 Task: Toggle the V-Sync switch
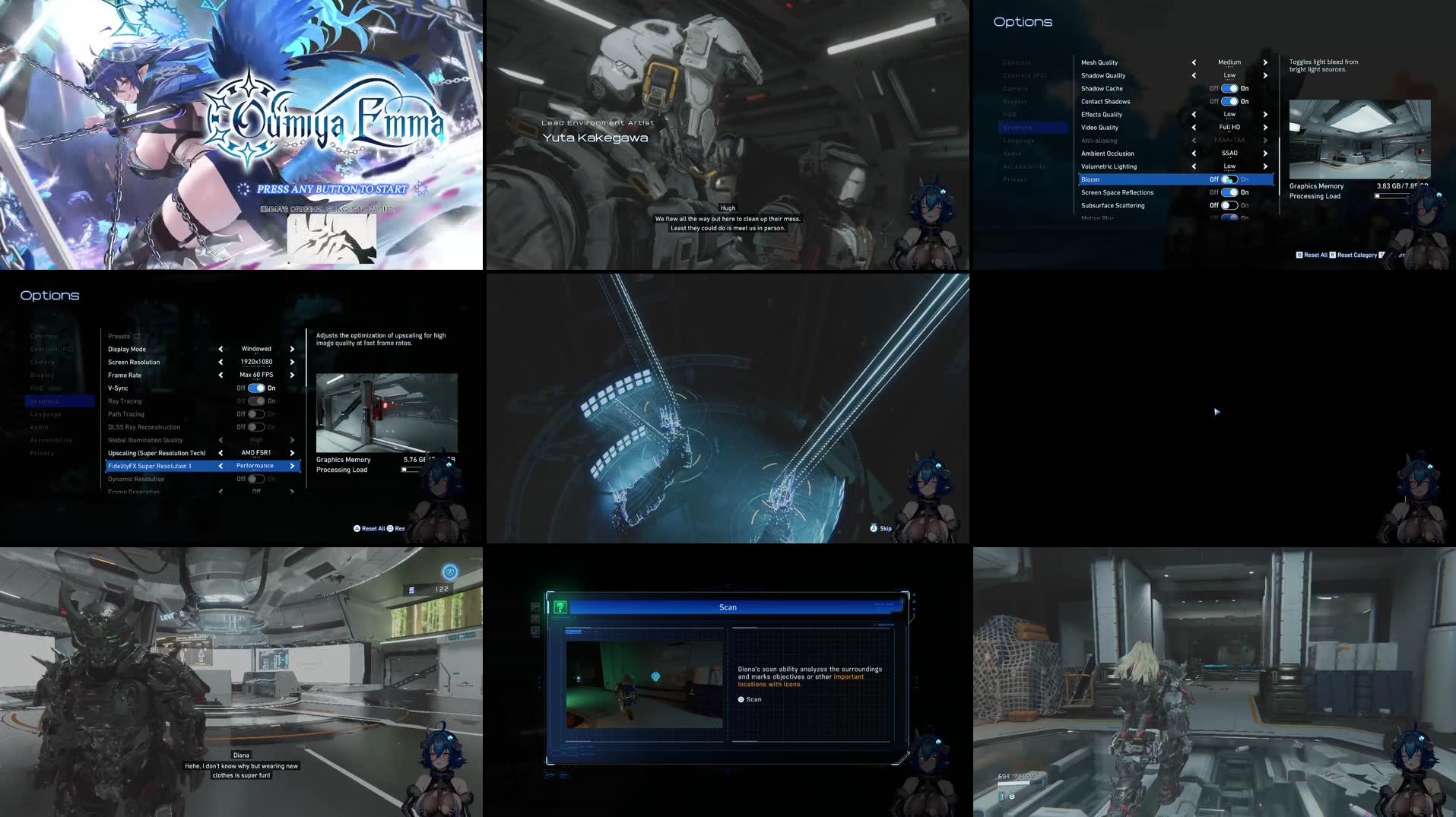(256, 388)
